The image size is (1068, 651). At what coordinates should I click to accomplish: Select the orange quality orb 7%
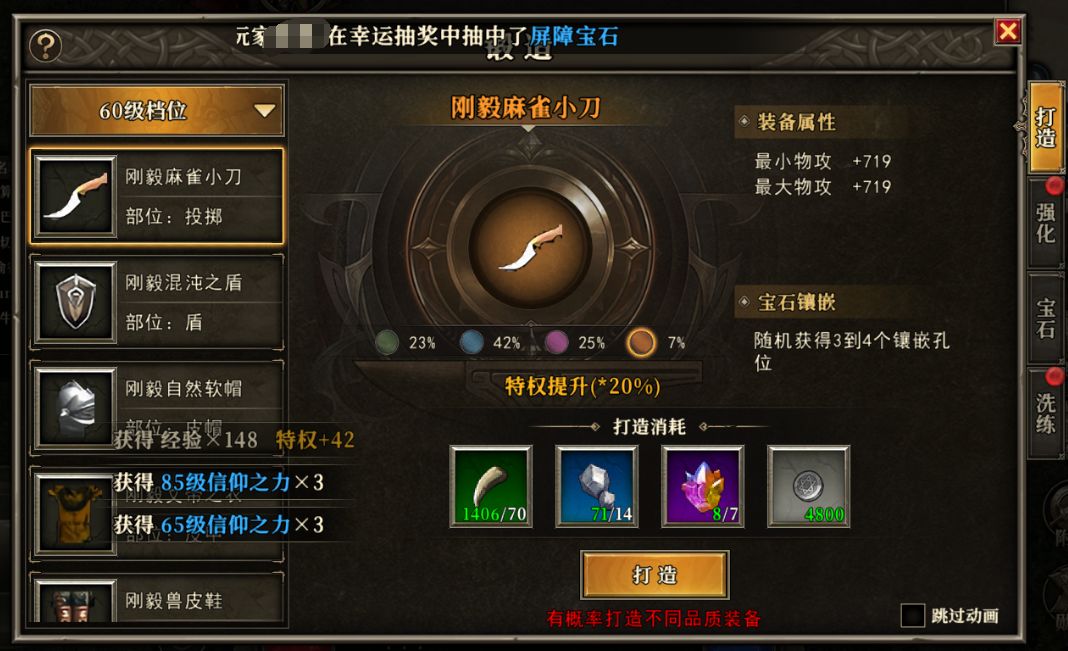coord(641,343)
